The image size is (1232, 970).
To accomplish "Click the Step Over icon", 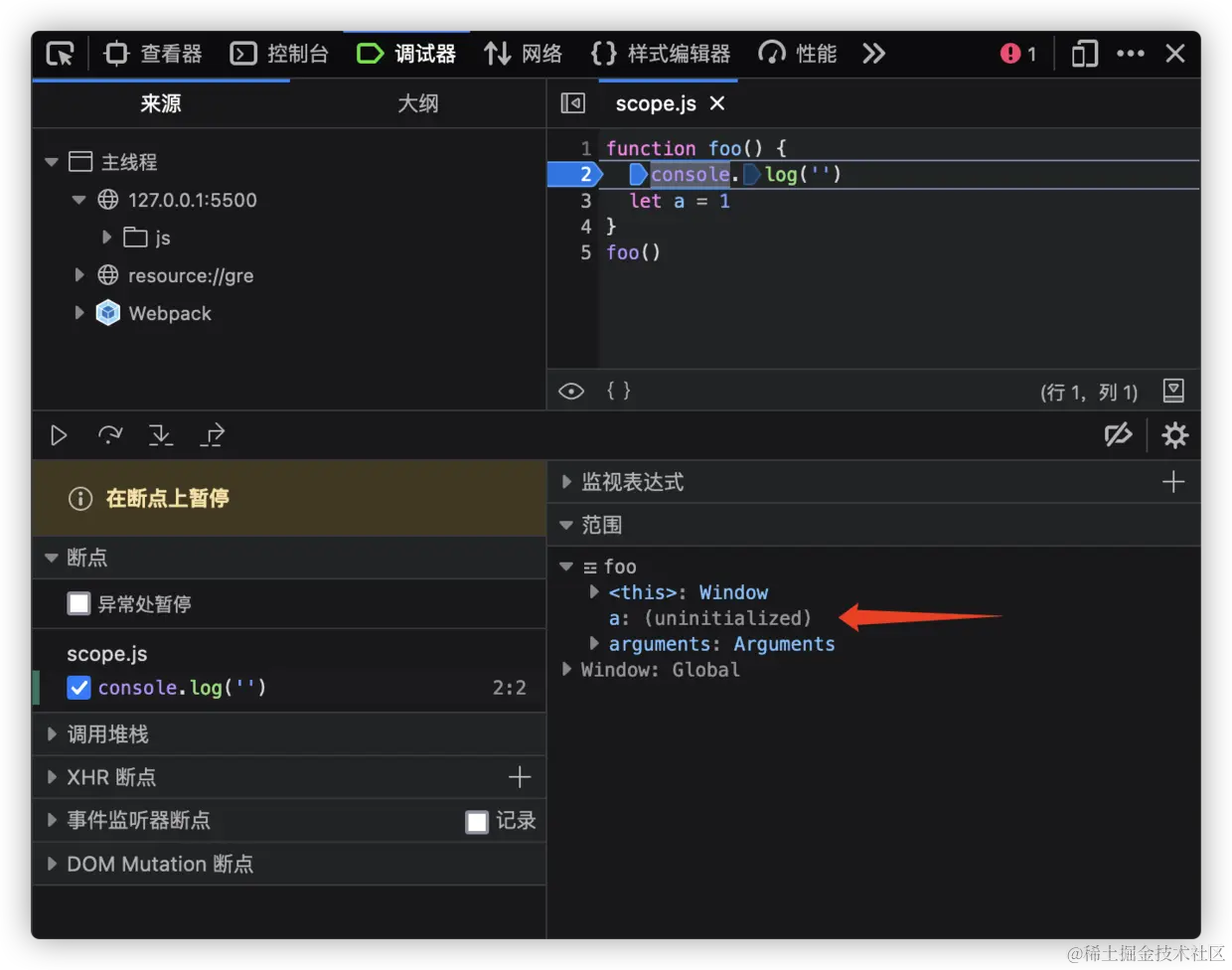I will pos(109,434).
